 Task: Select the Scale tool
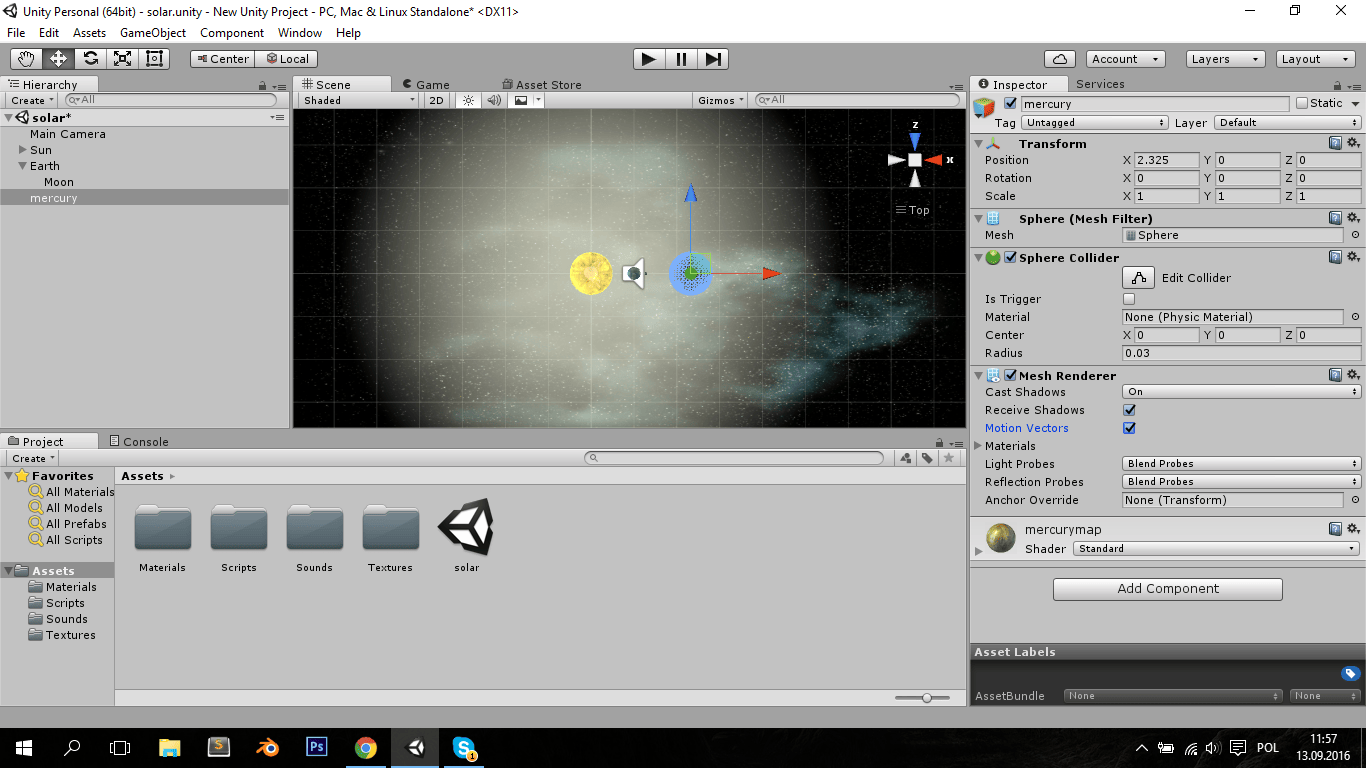tap(122, 59)
